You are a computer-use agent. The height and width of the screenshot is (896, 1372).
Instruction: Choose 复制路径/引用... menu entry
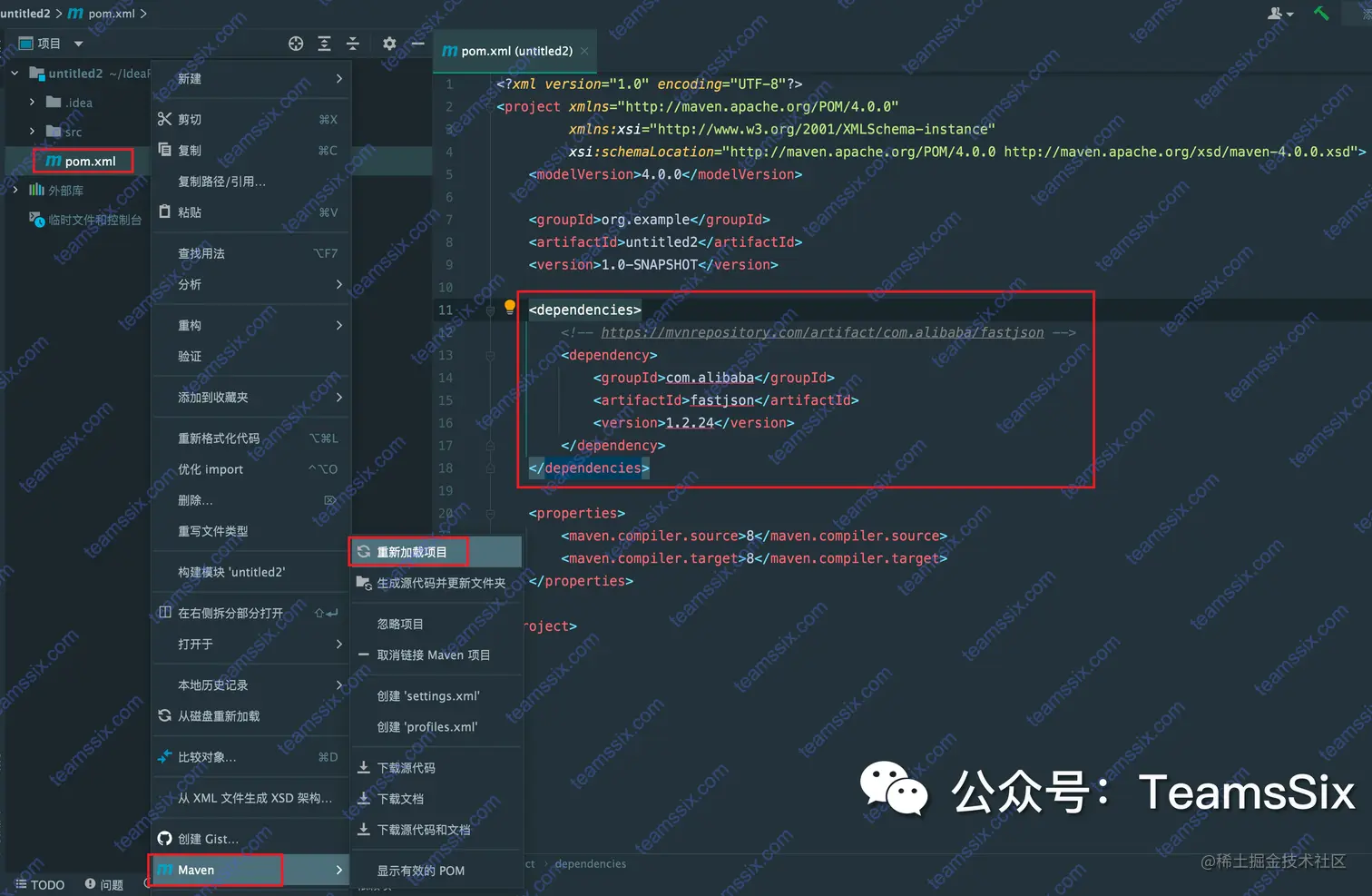pos(250,182)
